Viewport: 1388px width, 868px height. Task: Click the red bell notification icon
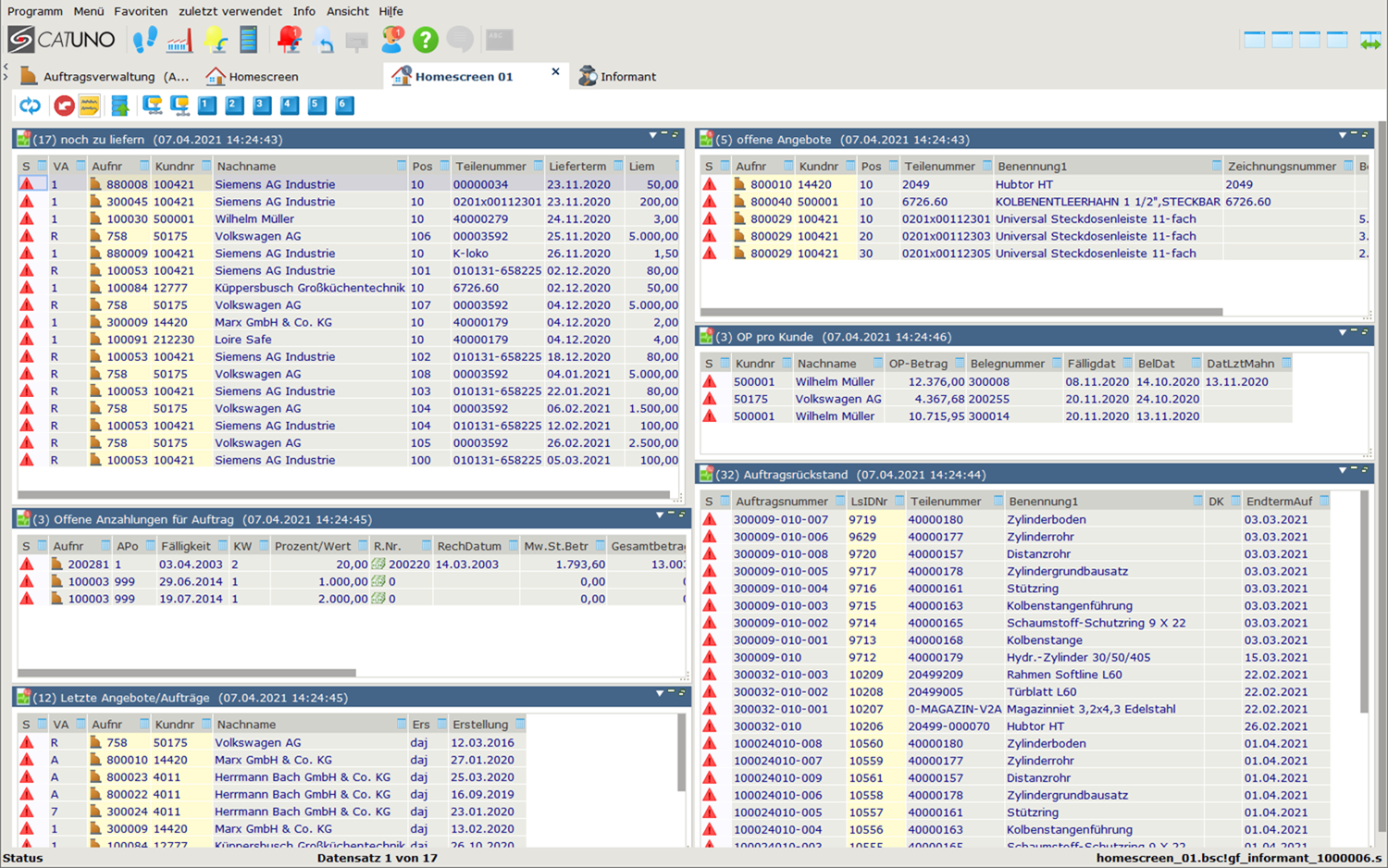point(289,40)
